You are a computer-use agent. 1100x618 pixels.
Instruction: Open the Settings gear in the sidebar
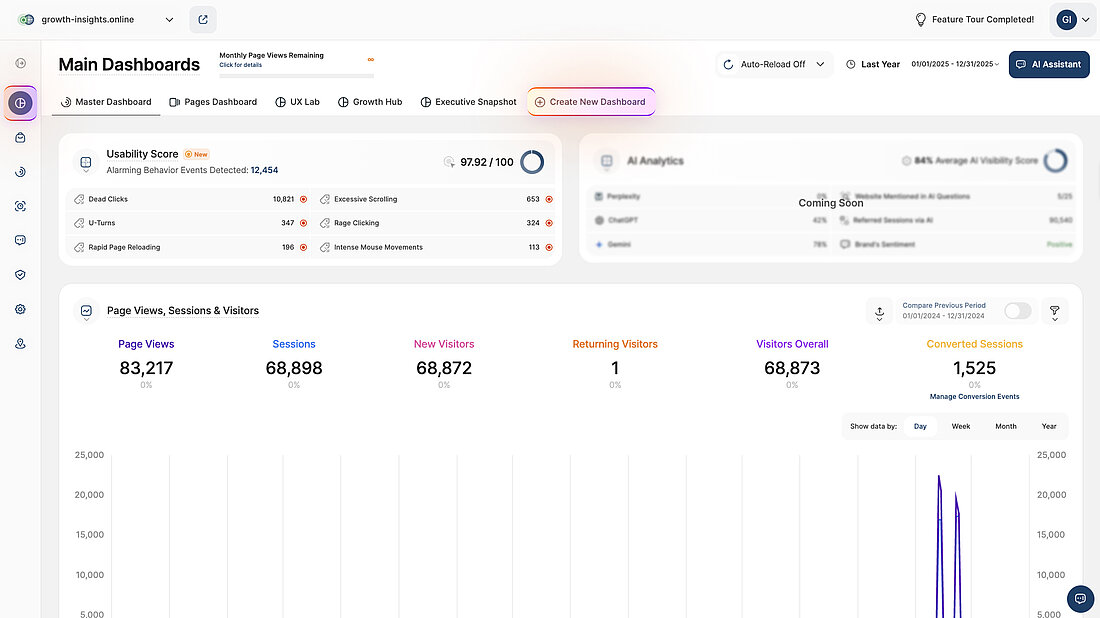tap(20, 308)
